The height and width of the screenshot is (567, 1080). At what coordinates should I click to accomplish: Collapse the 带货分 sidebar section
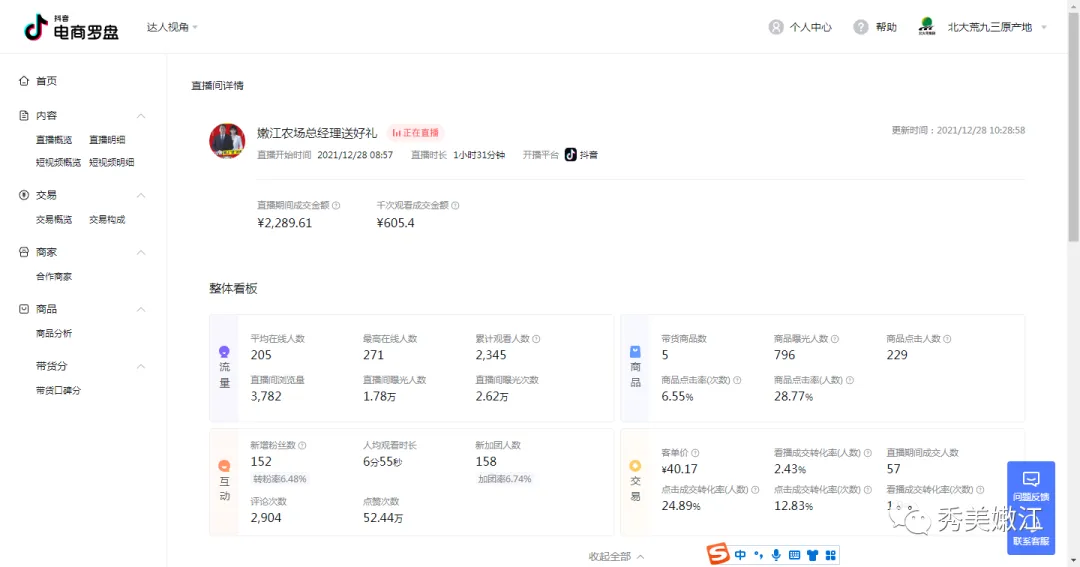tap(141, 367)
